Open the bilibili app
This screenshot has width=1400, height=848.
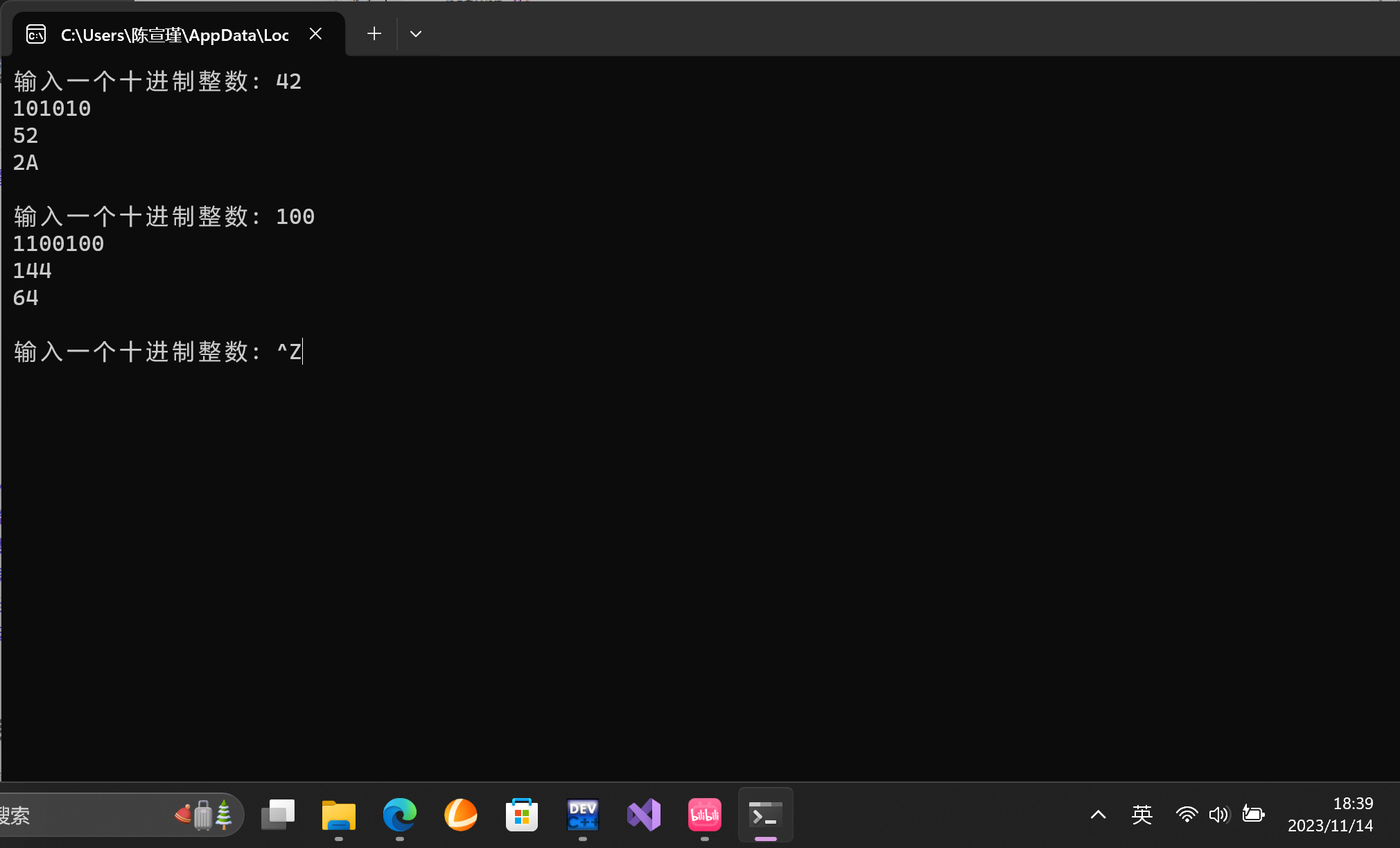[705, 815]
